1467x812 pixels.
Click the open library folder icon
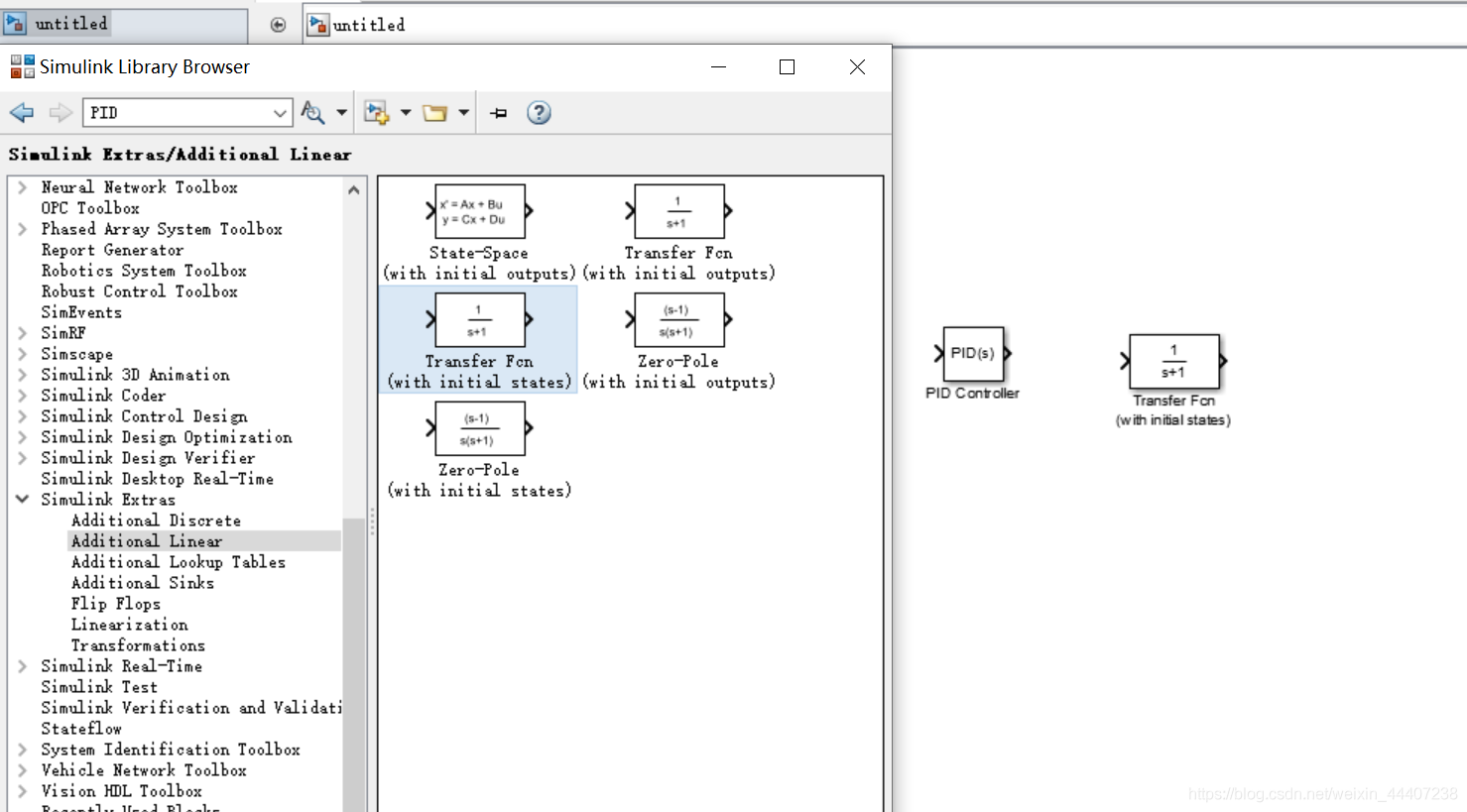click(434, 113)
